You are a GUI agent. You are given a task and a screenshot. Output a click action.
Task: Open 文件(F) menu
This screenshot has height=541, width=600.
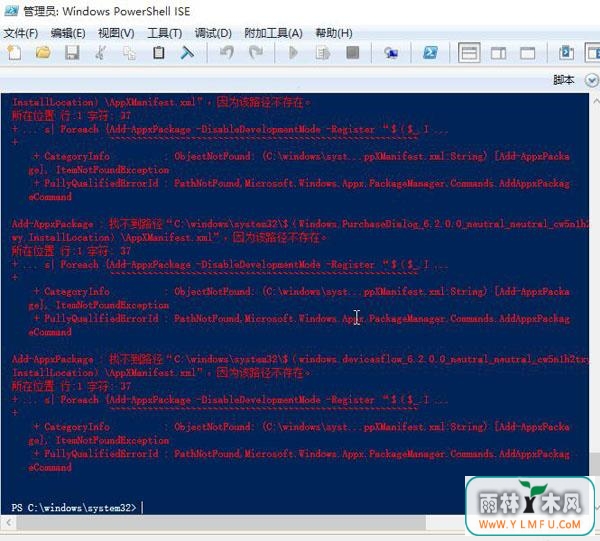pyautogui.click(x=21, y=33)
